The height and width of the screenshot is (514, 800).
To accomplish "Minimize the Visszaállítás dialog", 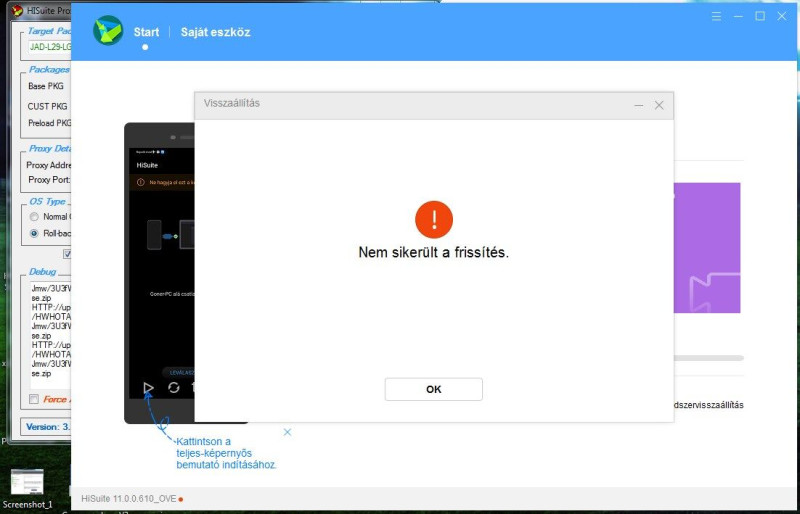I will [638, 106].
